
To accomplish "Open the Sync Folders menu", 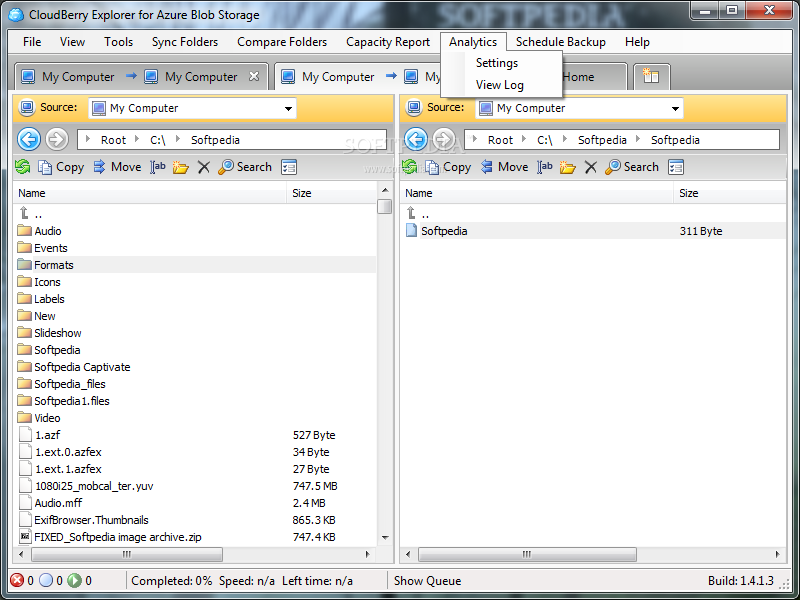I will pos(185,42).
